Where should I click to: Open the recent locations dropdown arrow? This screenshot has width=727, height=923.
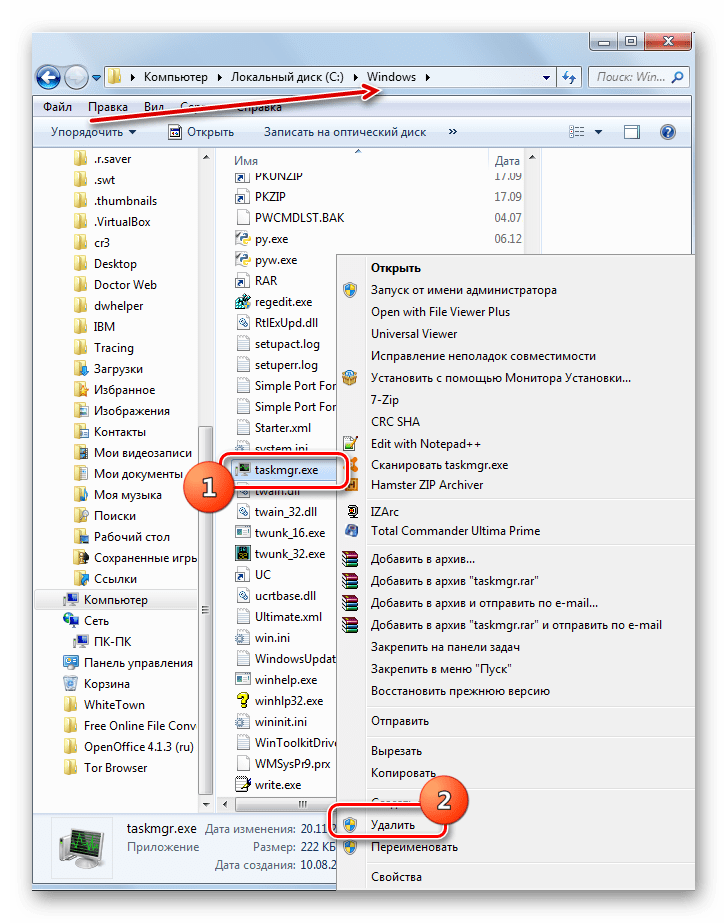97,77
